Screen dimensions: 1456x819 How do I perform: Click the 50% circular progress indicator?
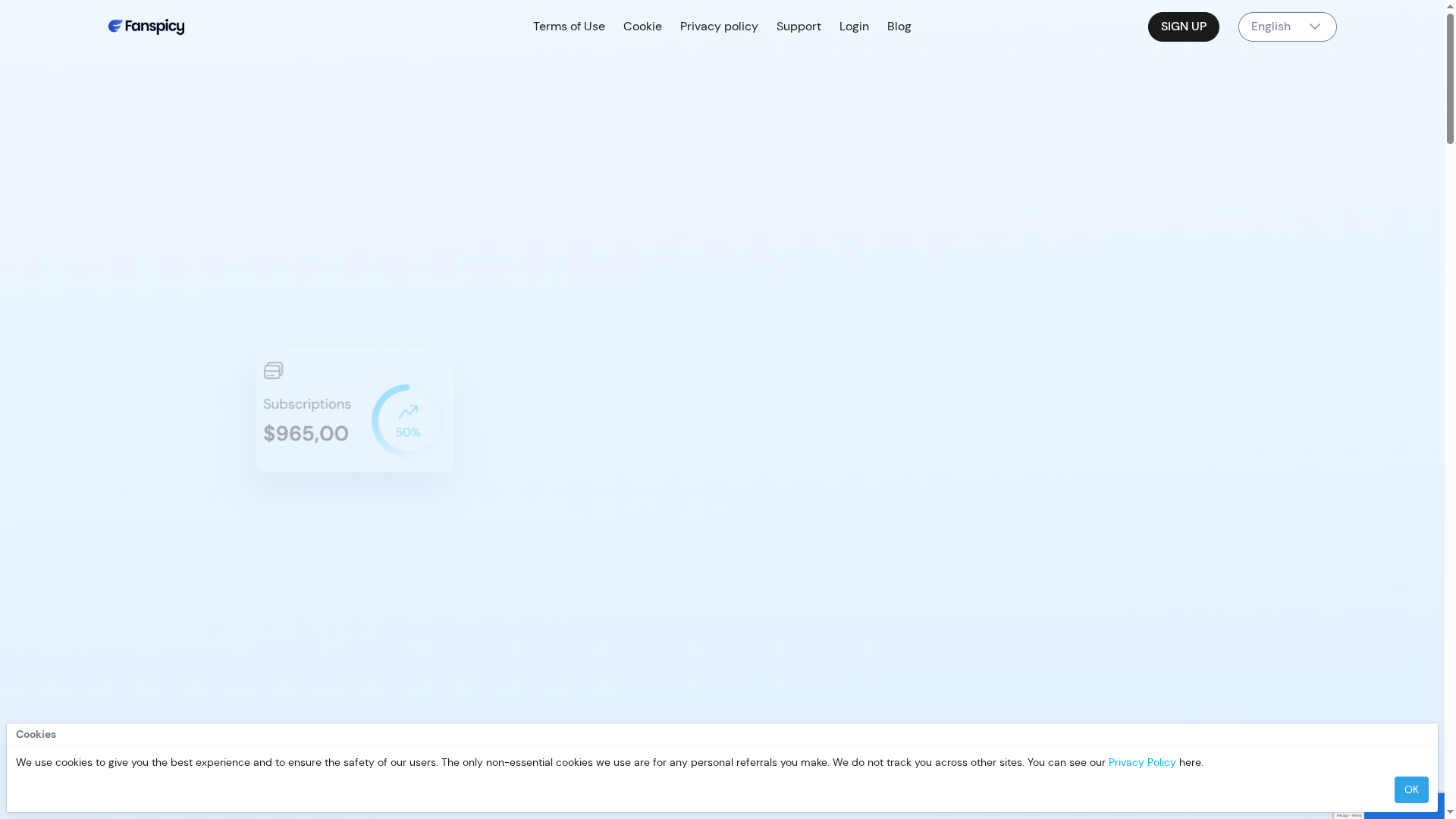click(406, 421)
